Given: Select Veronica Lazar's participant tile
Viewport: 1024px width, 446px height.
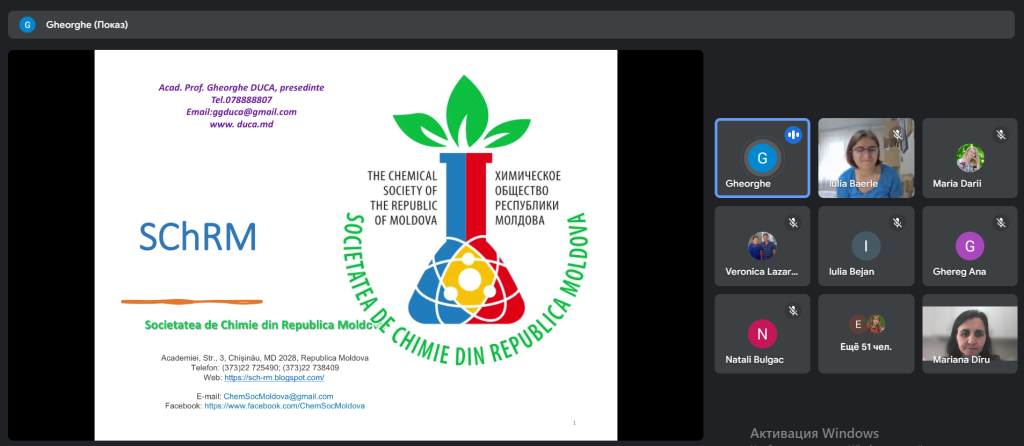Looking at the screenshot, I should (x=762, y=246).
